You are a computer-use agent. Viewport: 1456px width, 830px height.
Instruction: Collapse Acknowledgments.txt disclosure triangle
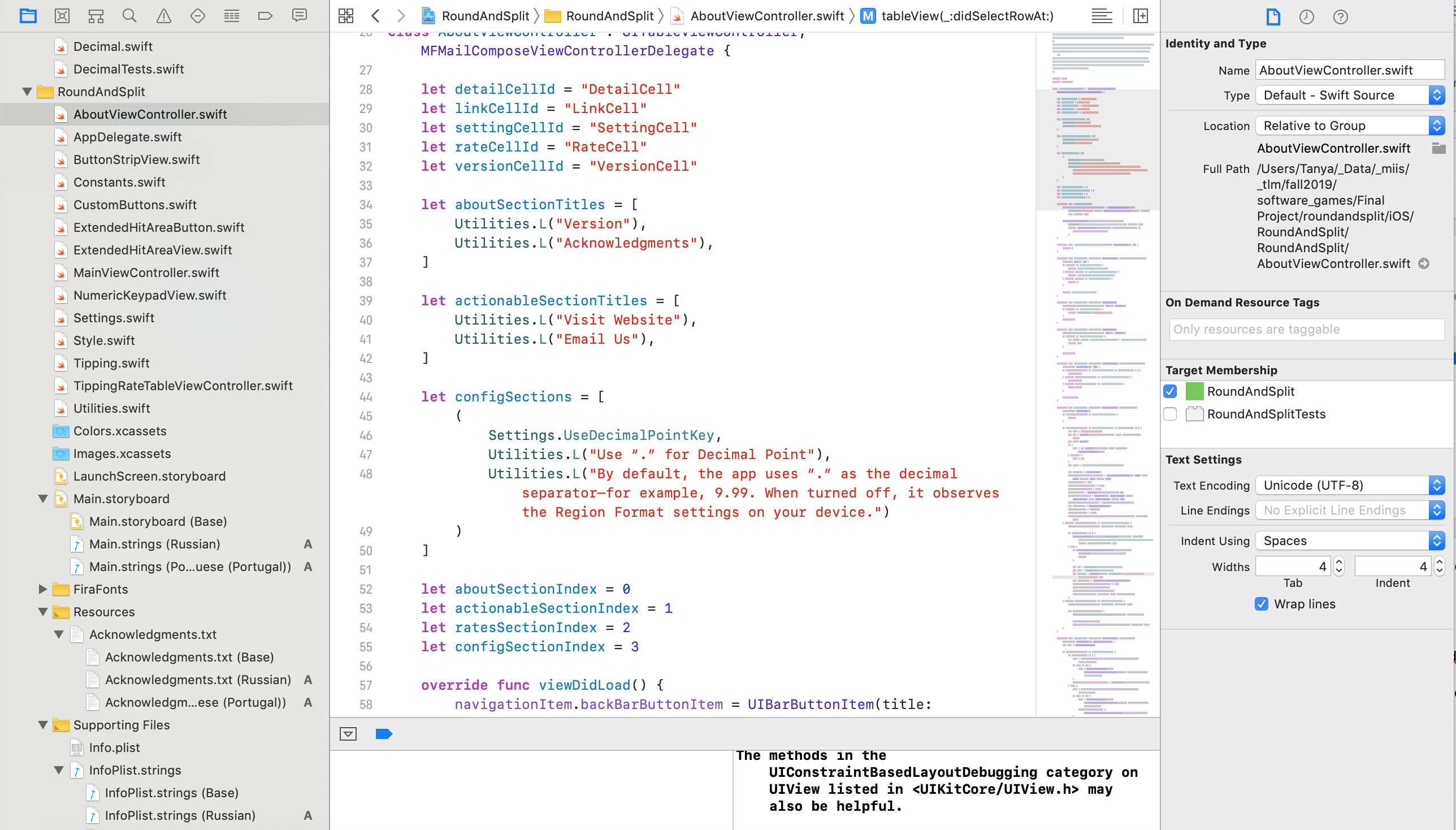pos(59,634)
